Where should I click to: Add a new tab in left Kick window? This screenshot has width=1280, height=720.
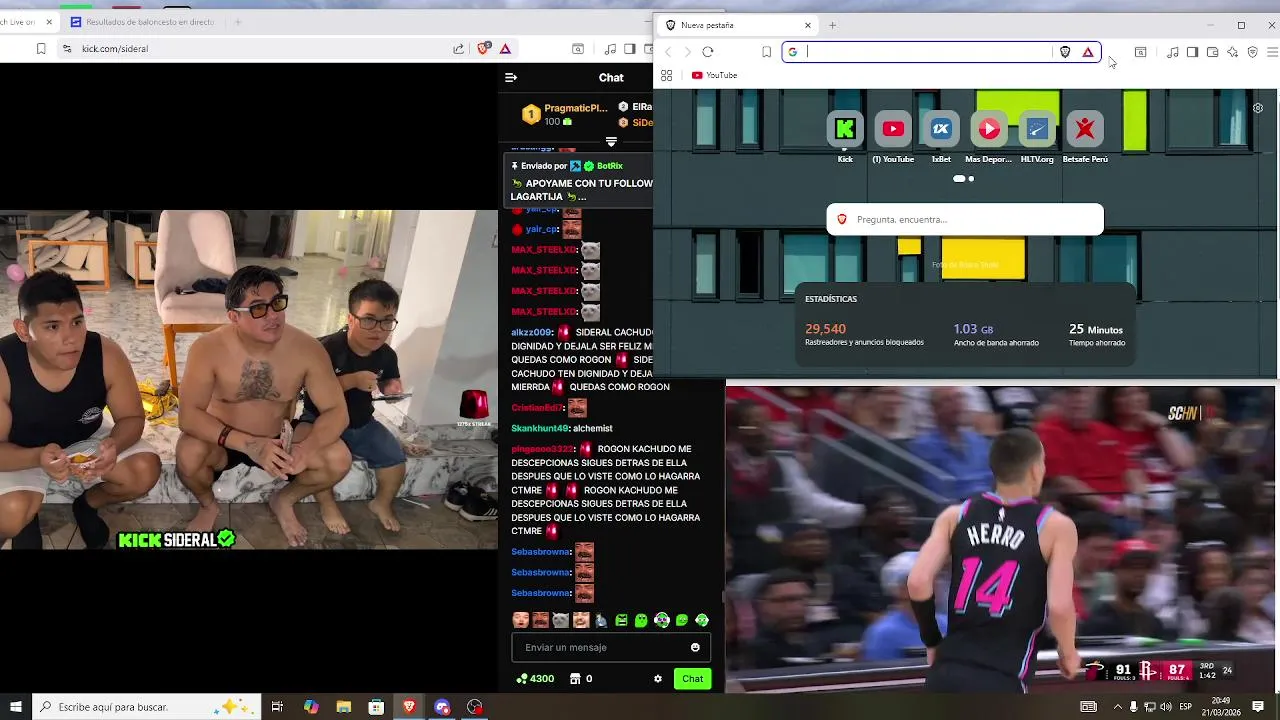tap(238, 21)
